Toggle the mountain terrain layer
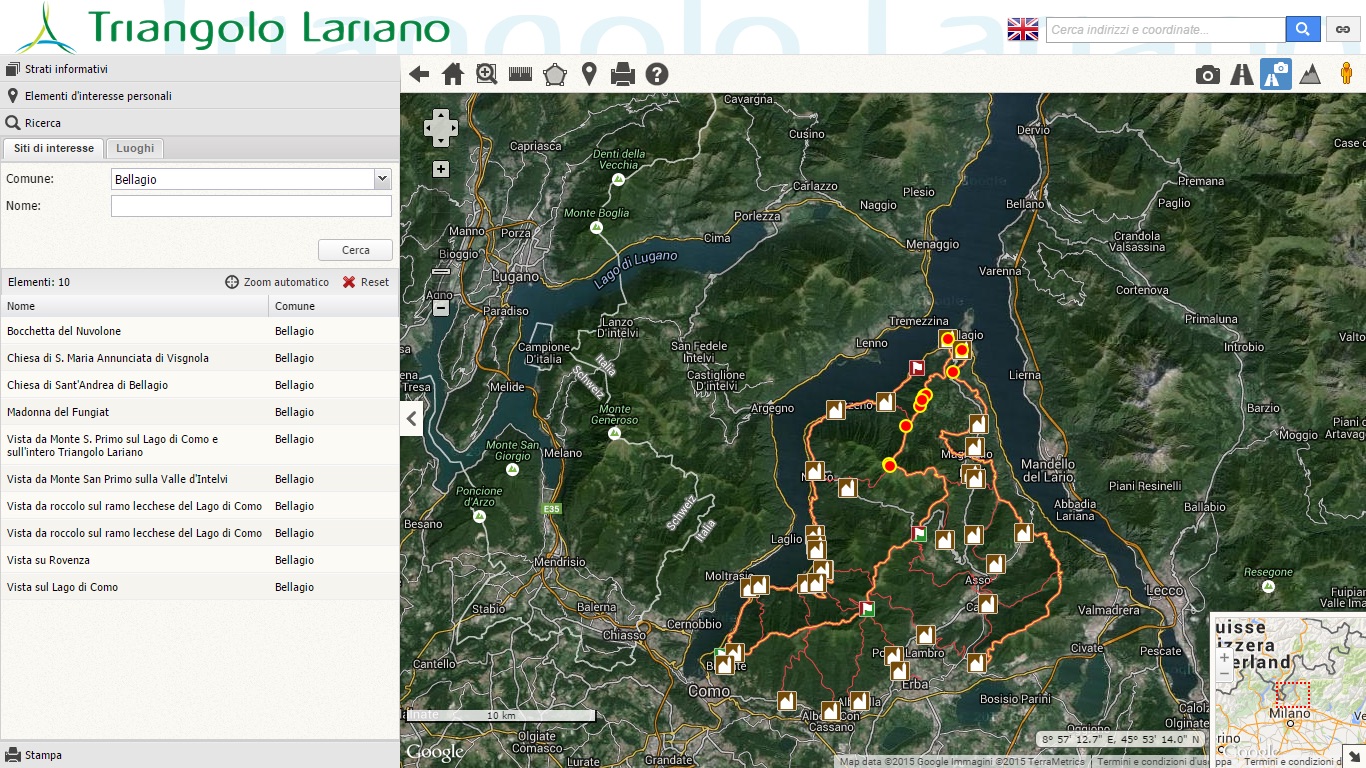The width and height of the screenshot is (1366, 768). point(1309,74)
